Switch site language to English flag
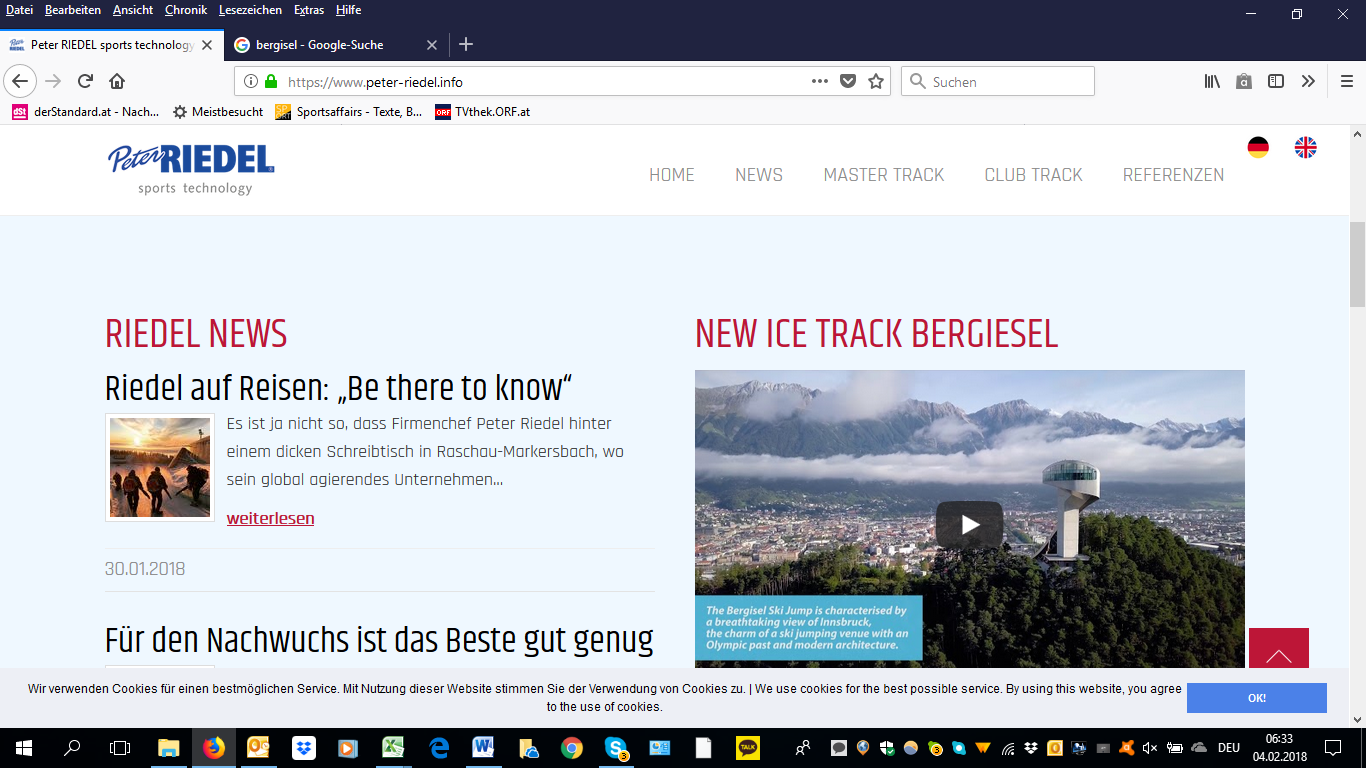This screenshot has width=1366, height=768. (x=1306, y=147)
